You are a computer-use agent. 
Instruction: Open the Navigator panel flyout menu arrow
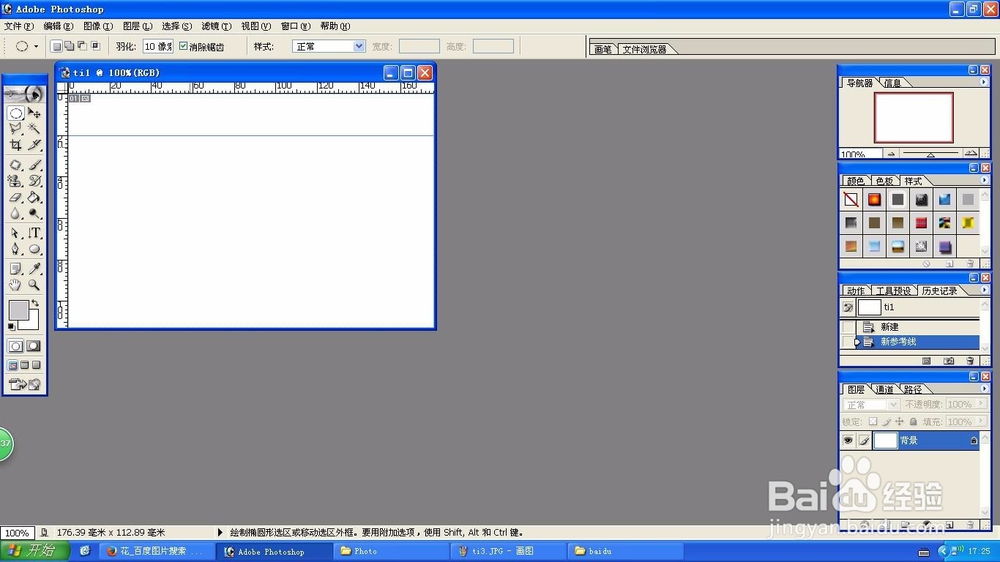[x=983, y=82]
